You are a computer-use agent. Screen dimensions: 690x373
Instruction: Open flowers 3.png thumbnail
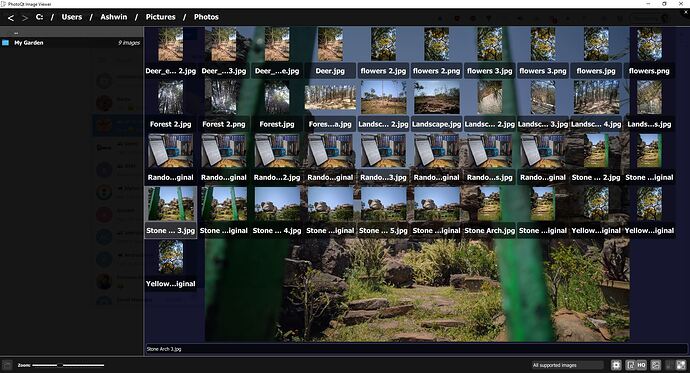point(543,52)
